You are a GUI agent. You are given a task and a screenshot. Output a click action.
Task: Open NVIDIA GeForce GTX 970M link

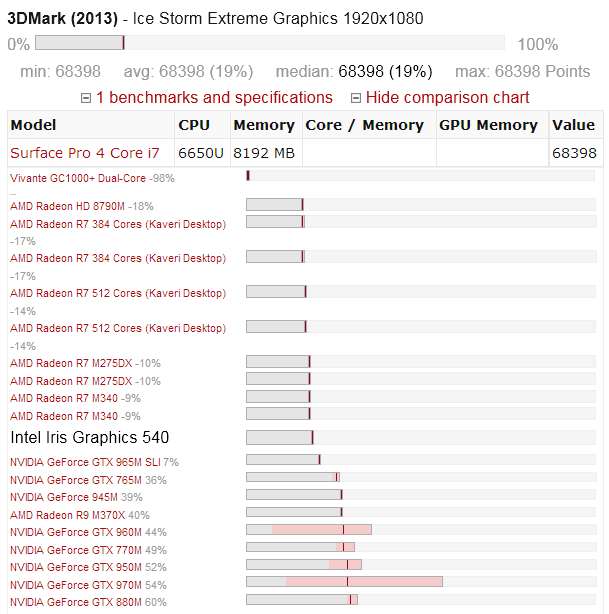click(x=76, y=585)
